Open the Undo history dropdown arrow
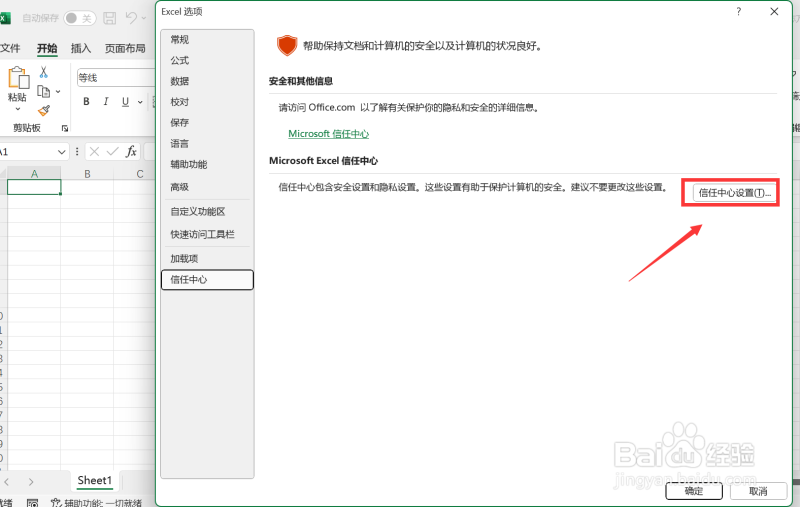Viewport: 800px width, 507px height. [x=144, y=18]
